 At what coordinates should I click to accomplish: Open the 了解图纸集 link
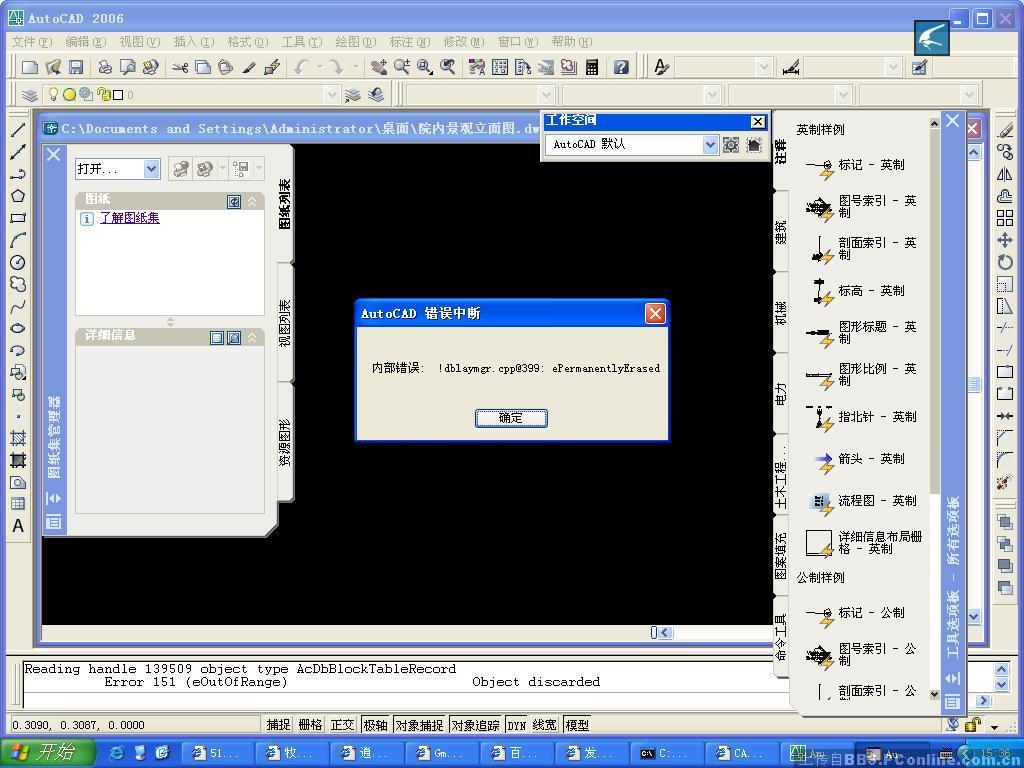tap(129, 218)
